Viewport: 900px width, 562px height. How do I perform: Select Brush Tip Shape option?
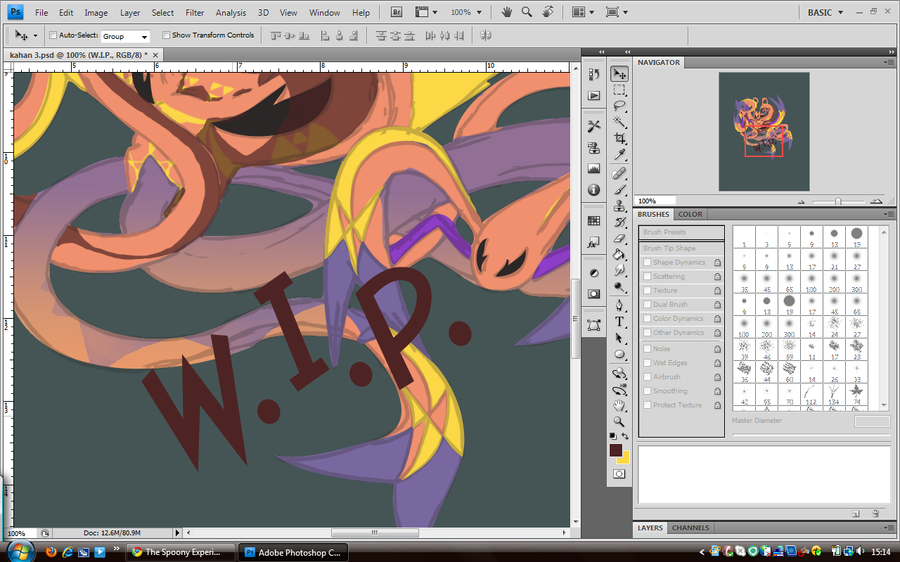681,248
